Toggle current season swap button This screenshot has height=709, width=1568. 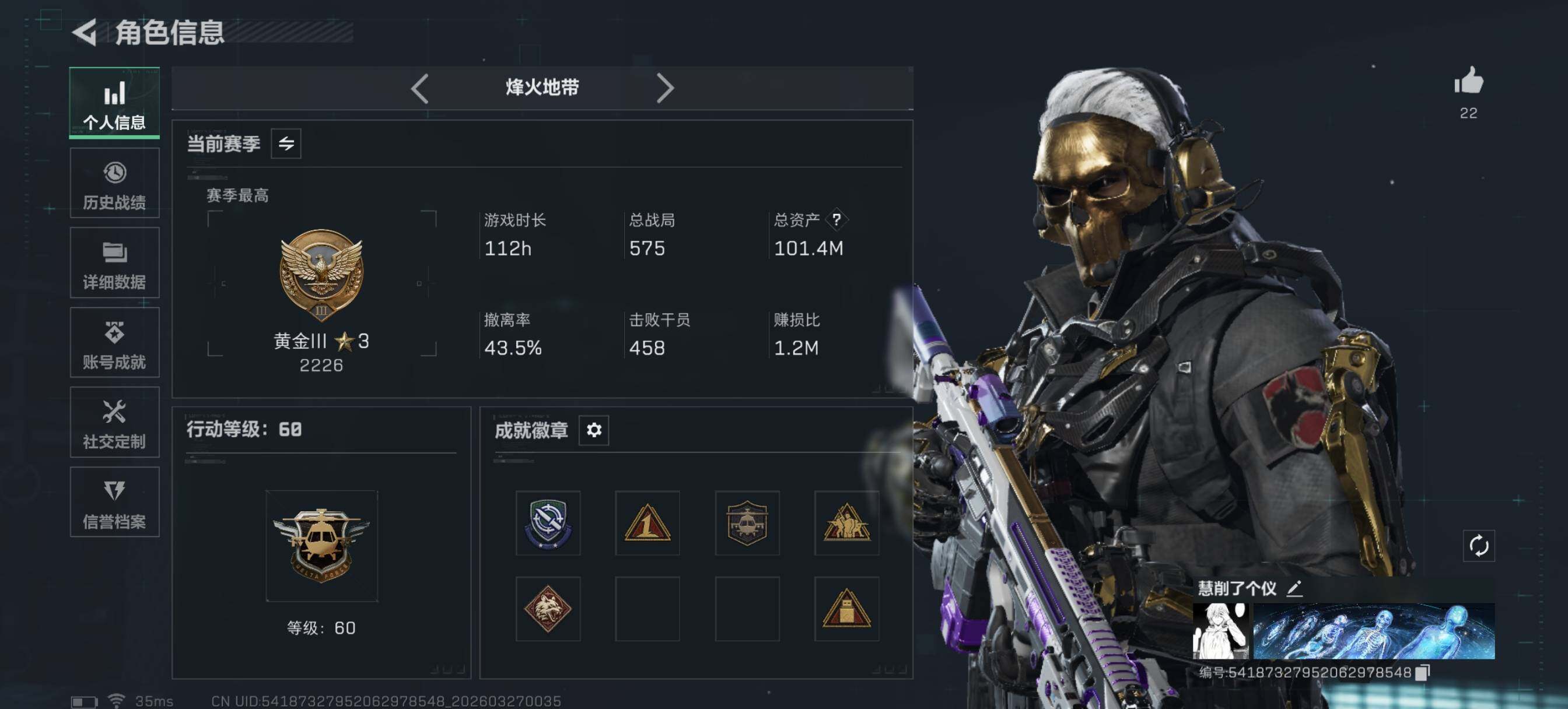[286, 143]
